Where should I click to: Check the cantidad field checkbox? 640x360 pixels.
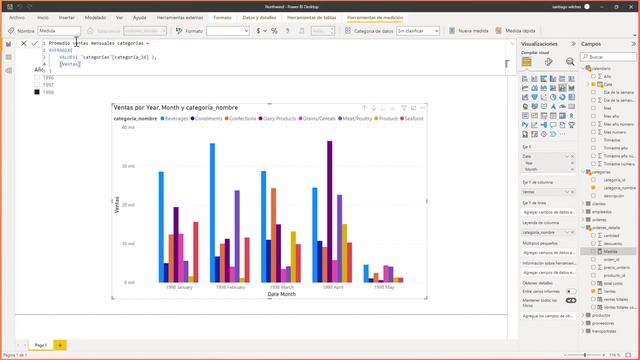point(593,236)
